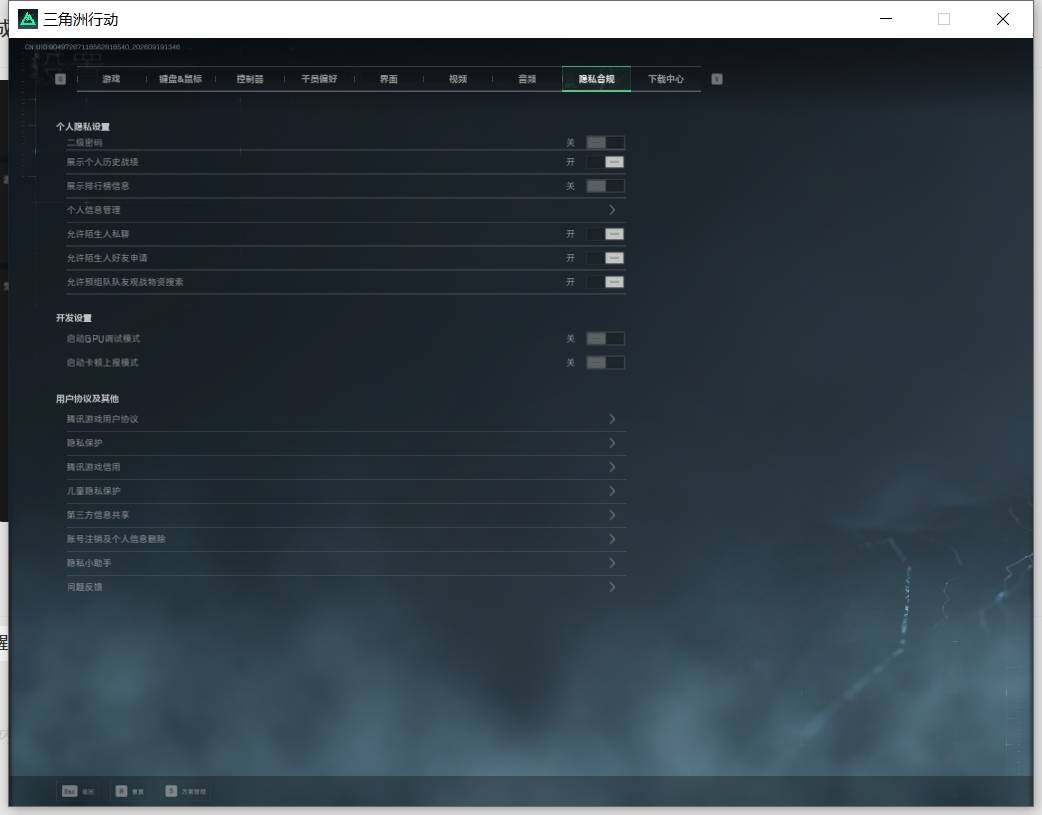Go to the 干员偏好 tab
The image size is (1042, 815).
point(319,79)
